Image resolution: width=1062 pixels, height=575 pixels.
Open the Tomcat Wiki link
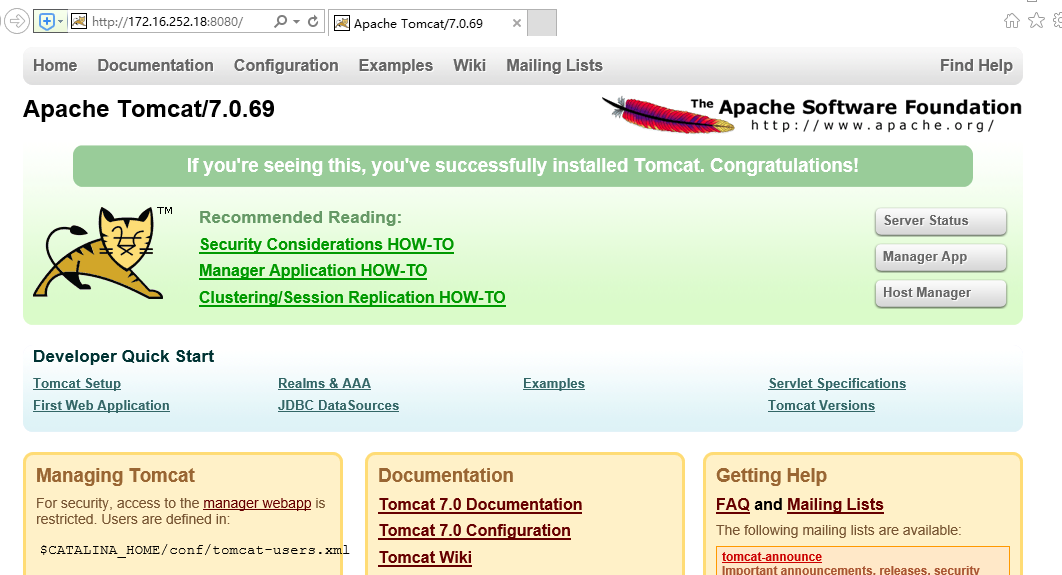pyautogui.click(x=425, y=557)
